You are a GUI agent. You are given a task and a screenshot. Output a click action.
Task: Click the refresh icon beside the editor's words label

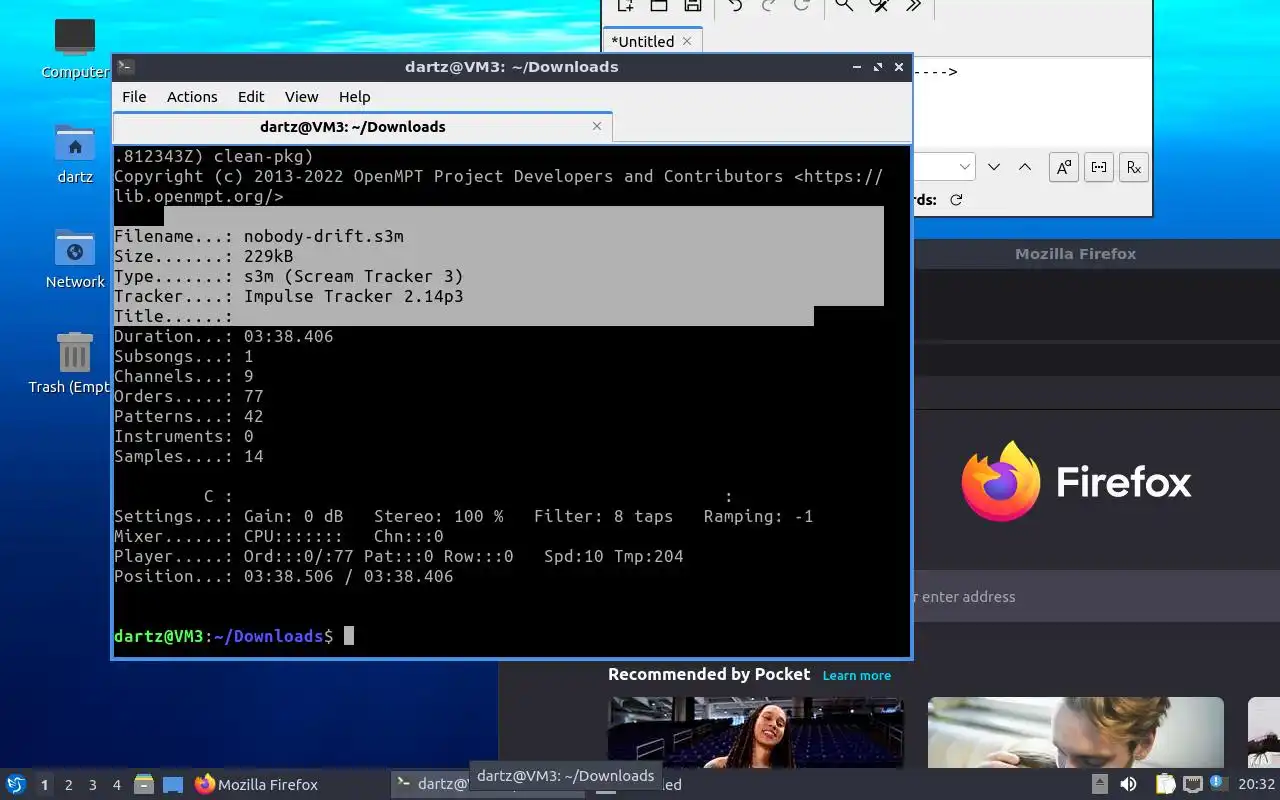coord(956,200)
